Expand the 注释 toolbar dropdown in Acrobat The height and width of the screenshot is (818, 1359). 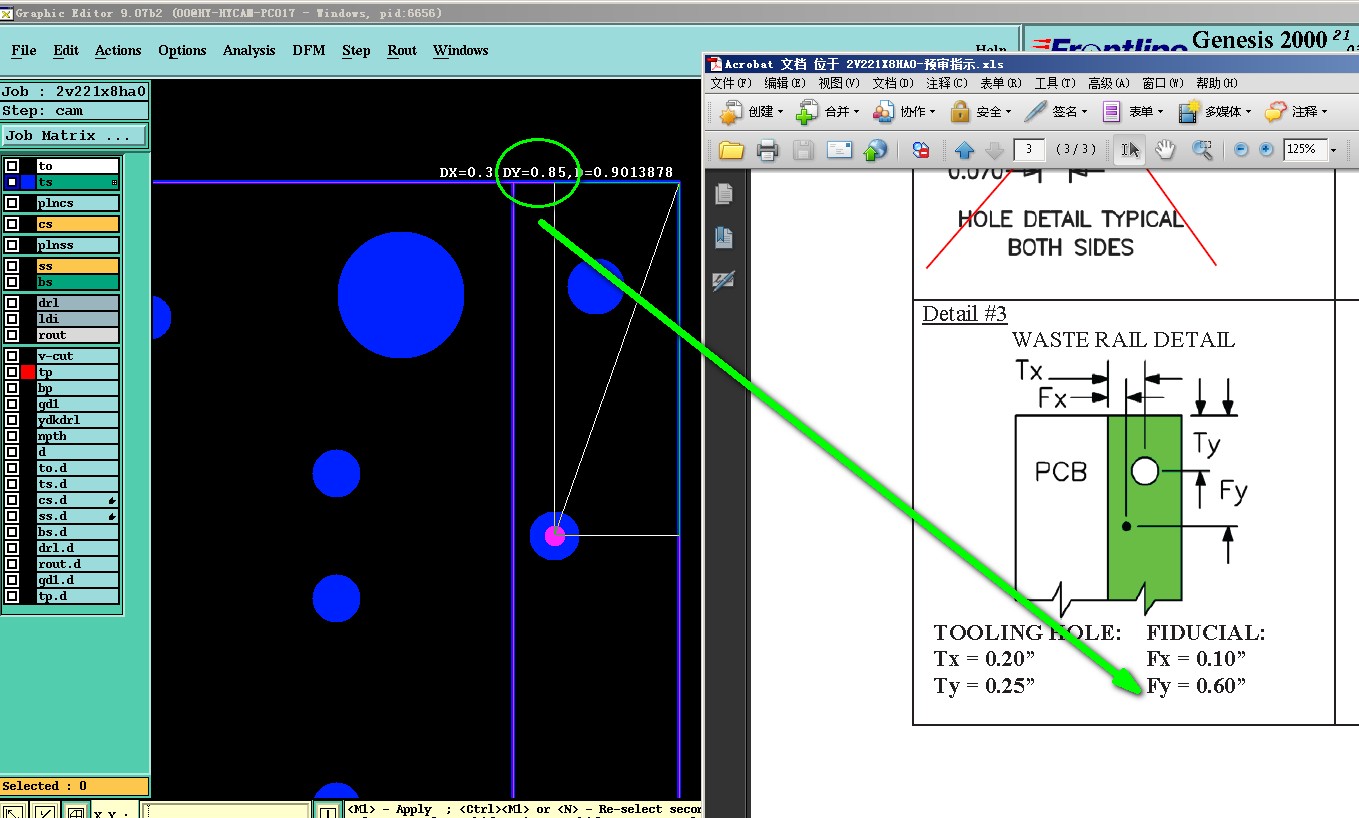1325,112
